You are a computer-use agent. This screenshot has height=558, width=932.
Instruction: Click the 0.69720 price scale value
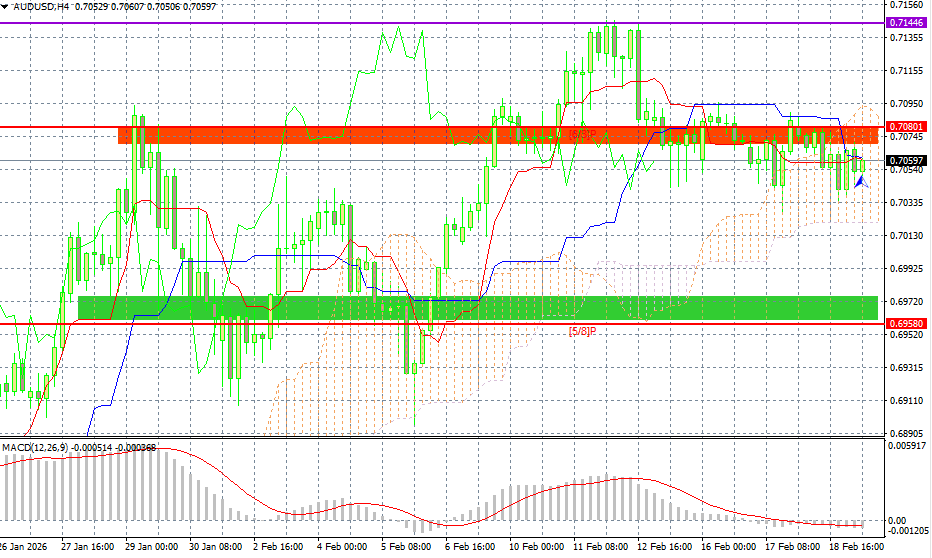[906, 301]
